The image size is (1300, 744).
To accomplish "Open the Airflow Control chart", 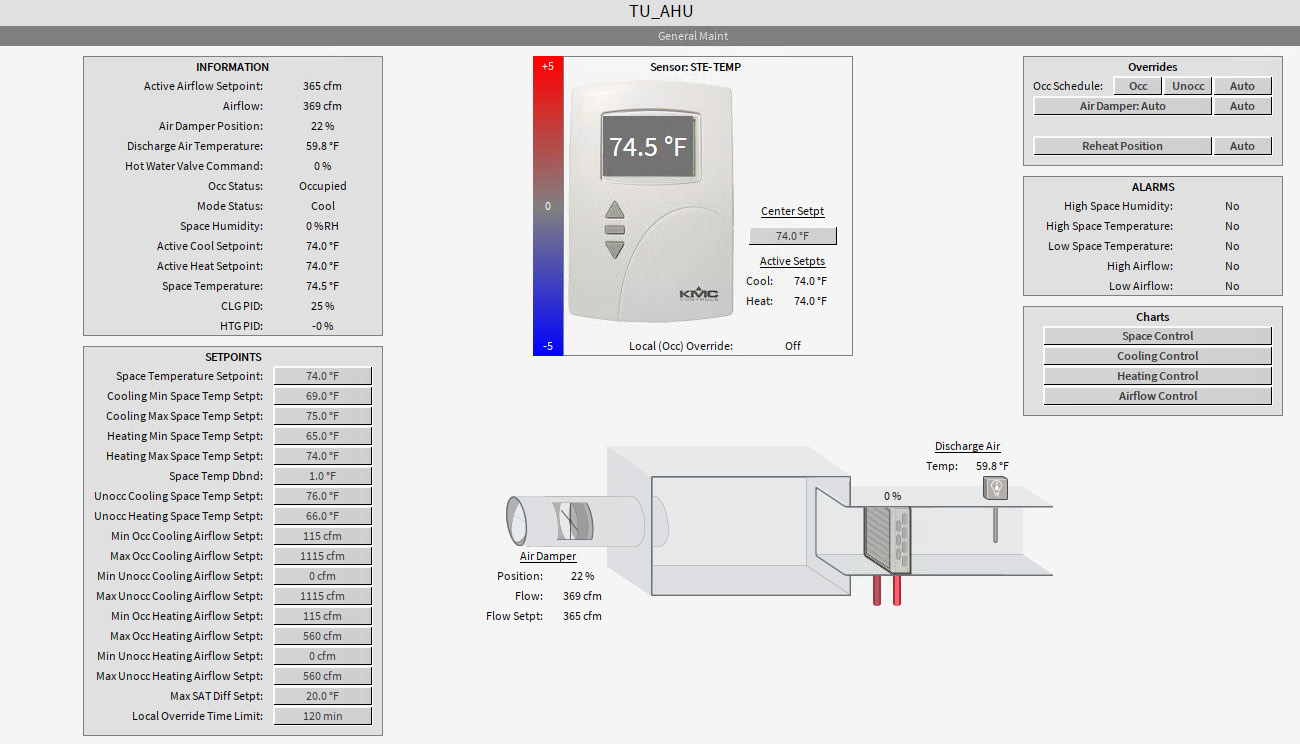I will click(1157, 396).
